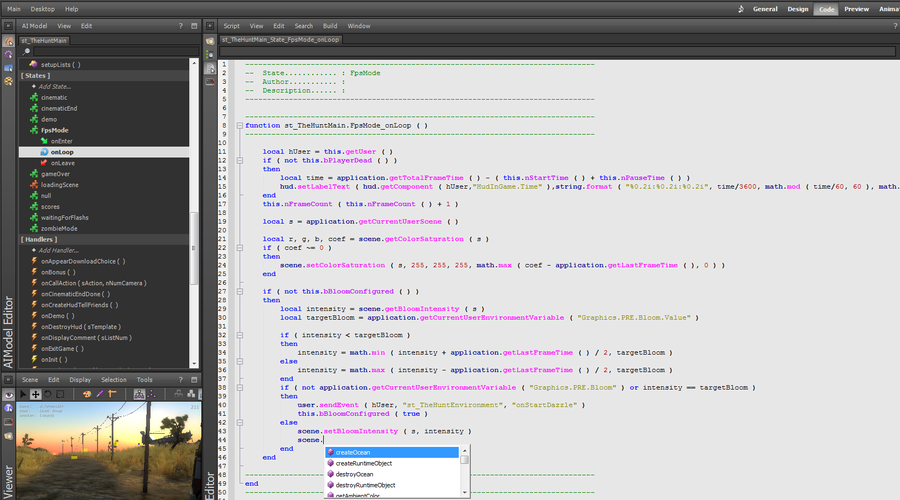Switch to the Preview workspace tab
Image resolution: width=900 pixels, height=500 pixels.
(856, 9)
